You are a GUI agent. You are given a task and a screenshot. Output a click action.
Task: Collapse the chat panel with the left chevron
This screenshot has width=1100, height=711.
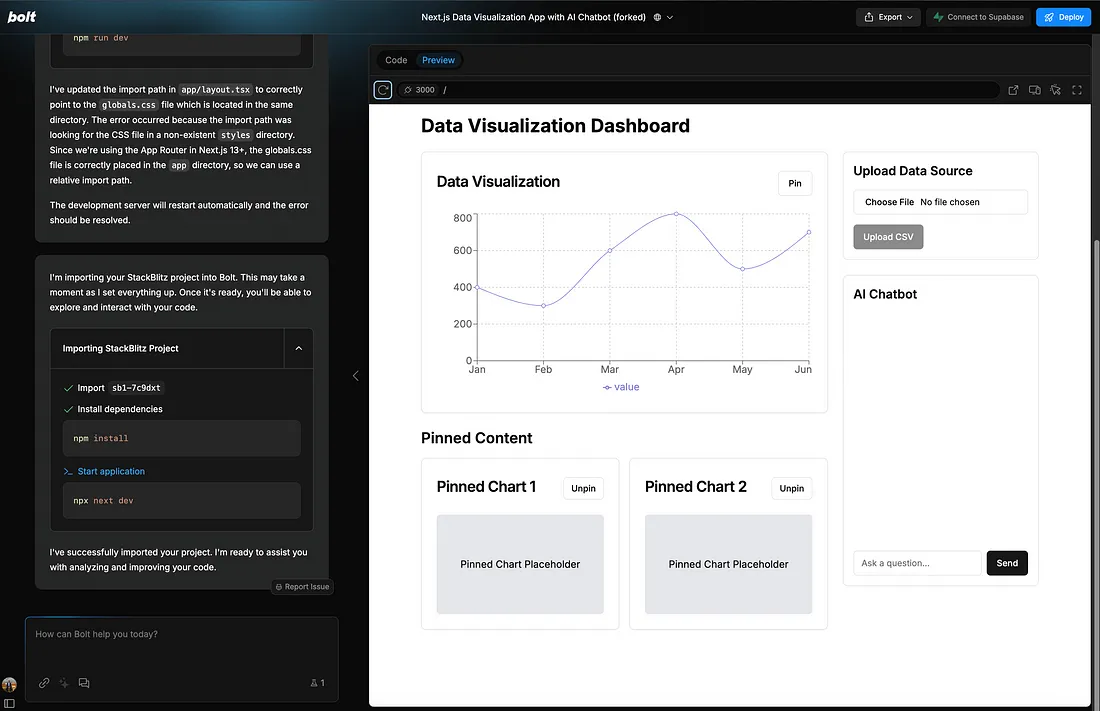pos(355,376)
